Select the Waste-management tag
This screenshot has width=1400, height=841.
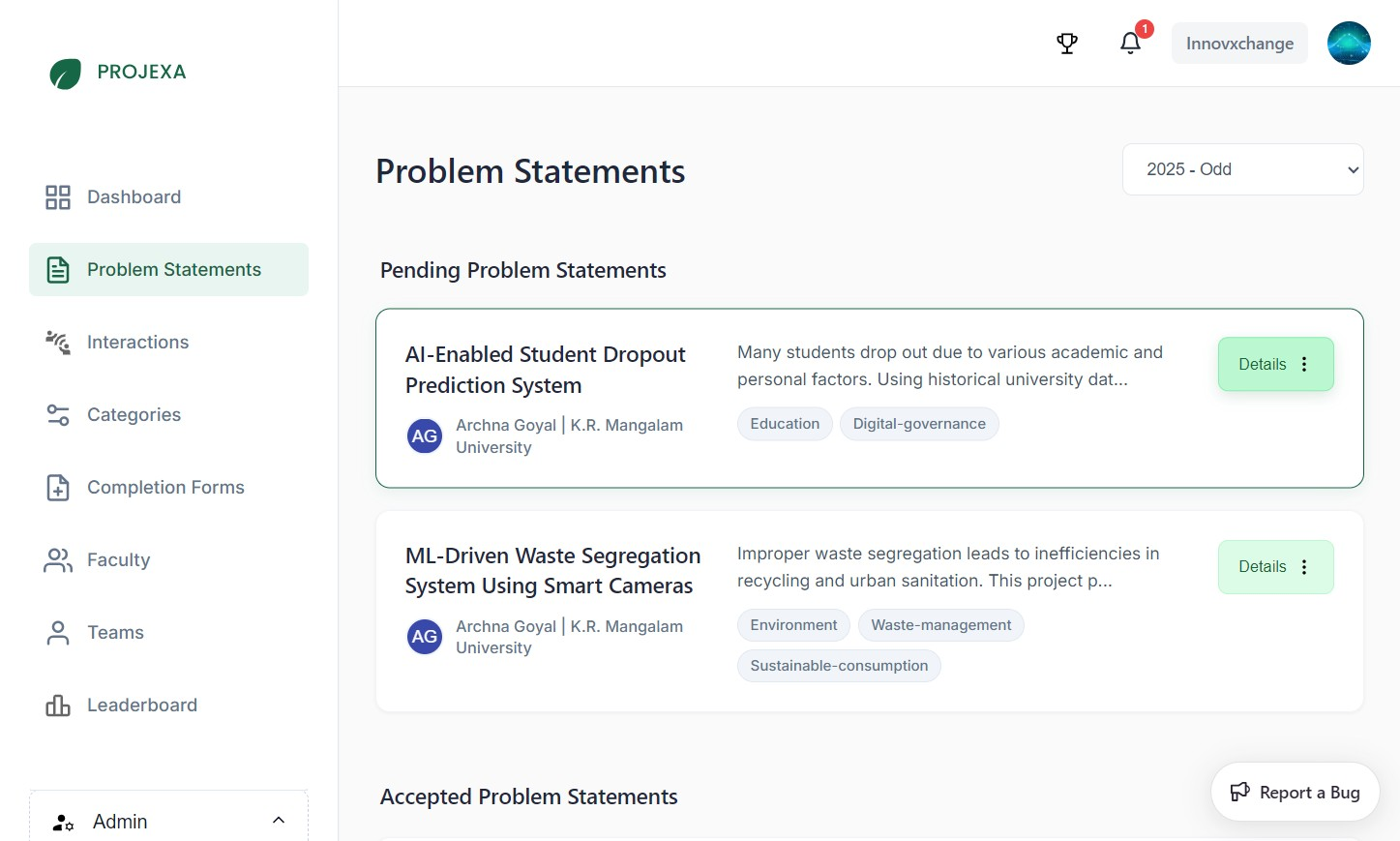(940, 624)
